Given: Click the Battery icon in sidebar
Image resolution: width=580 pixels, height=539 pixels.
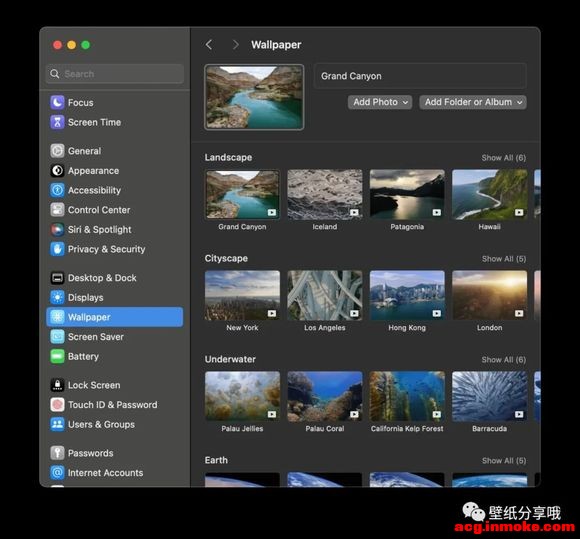Looking at the screenshot, I should [x=57, y=356].
